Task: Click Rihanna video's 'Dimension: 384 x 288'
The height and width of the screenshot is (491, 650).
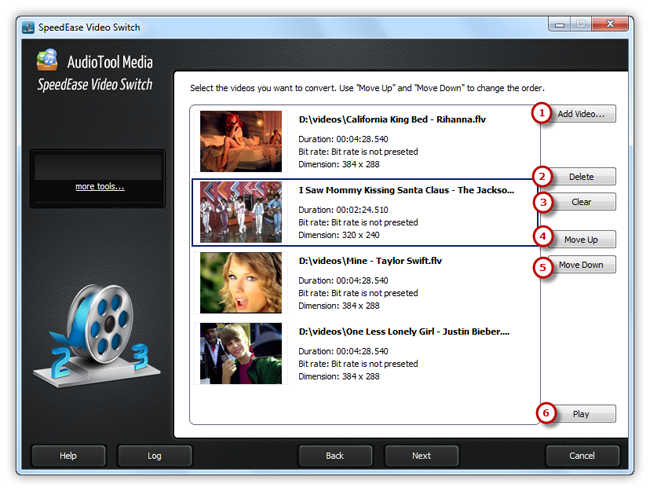Action: point(339,165)
